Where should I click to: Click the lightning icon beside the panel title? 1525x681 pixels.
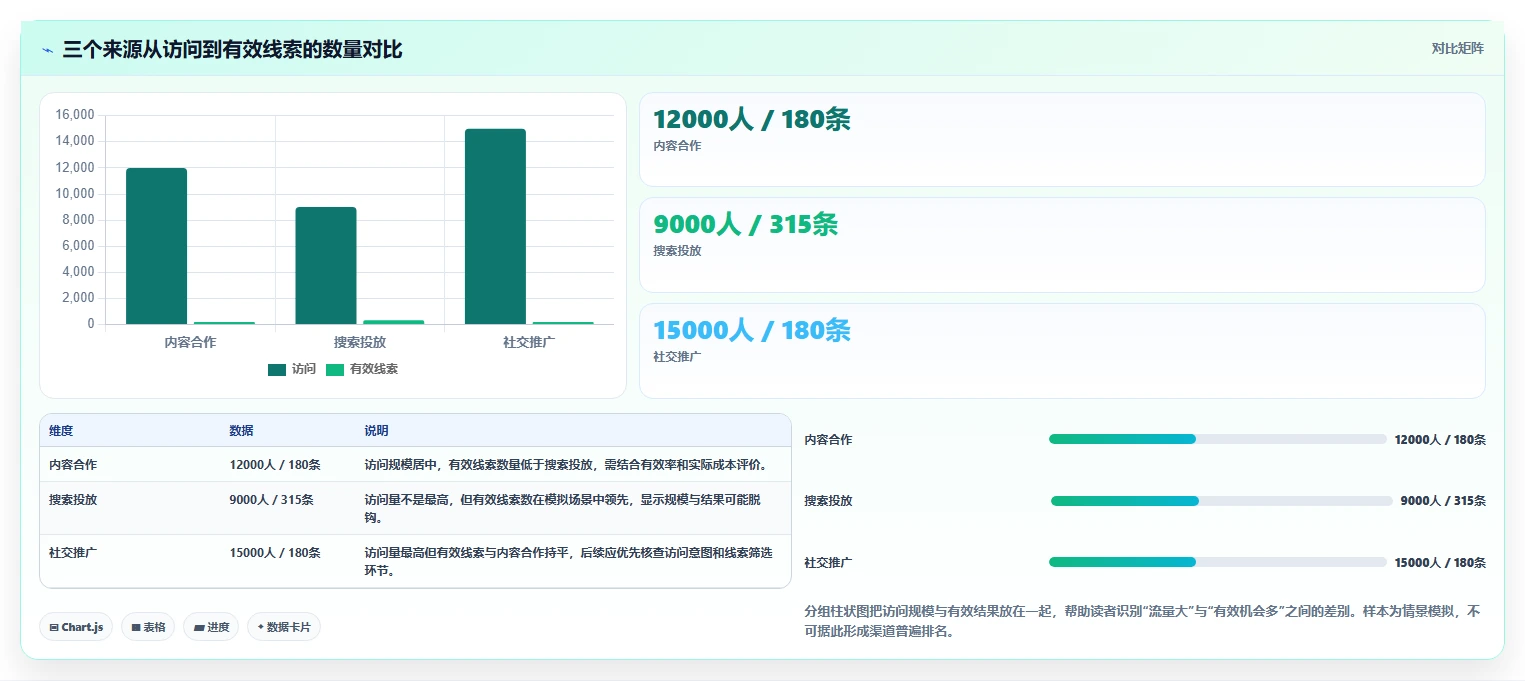[x=47, y=50]
